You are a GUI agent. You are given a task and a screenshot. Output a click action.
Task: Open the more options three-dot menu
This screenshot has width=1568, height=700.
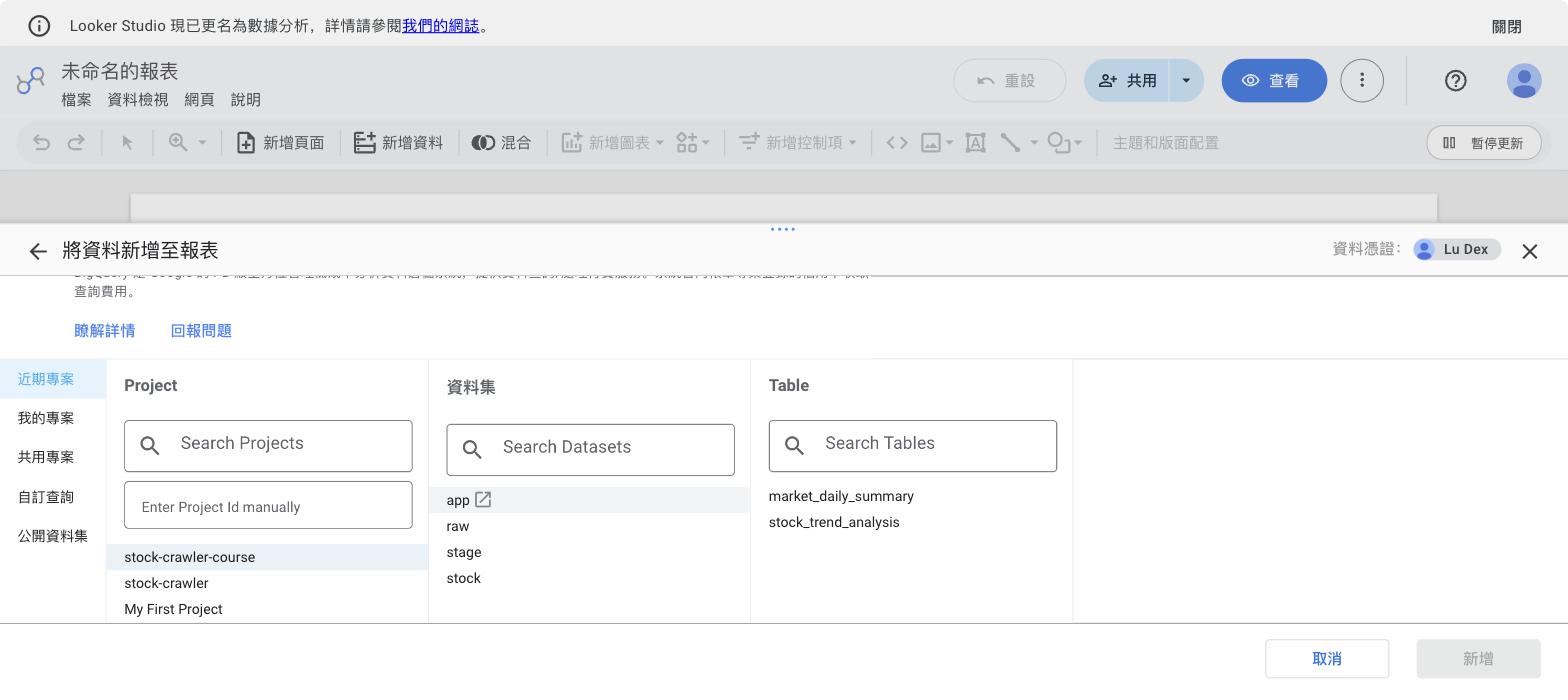(1361, 81)
